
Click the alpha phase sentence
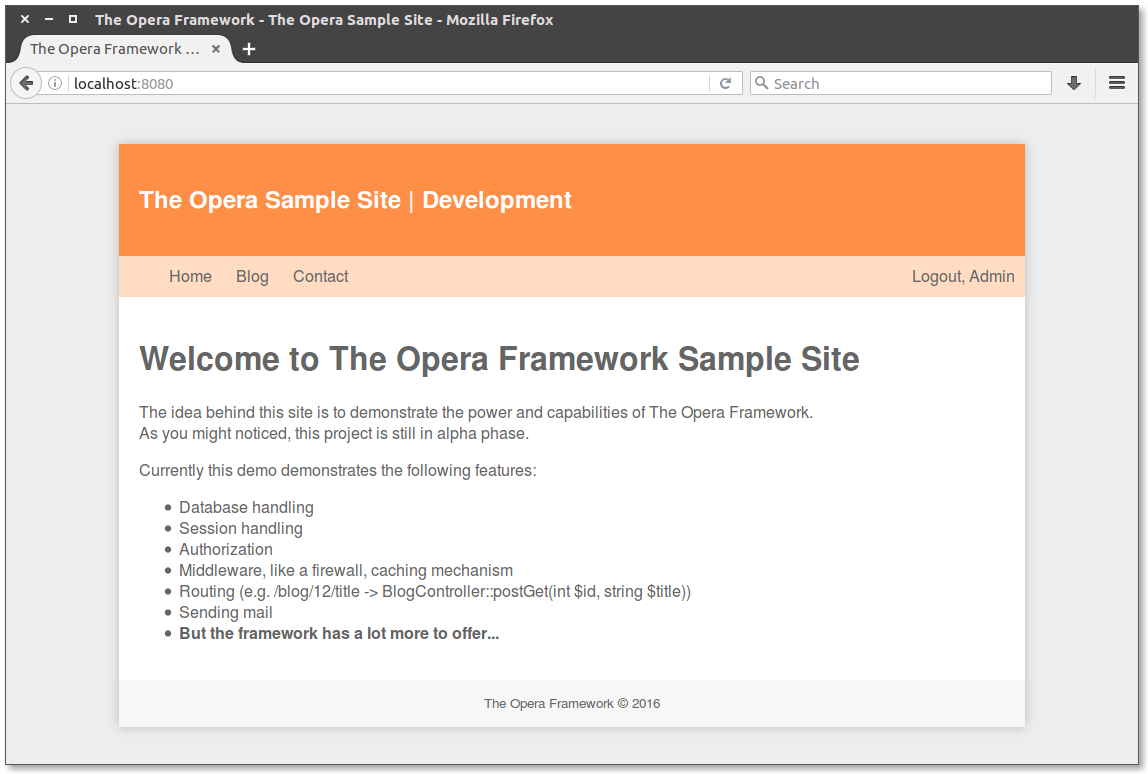334,433
